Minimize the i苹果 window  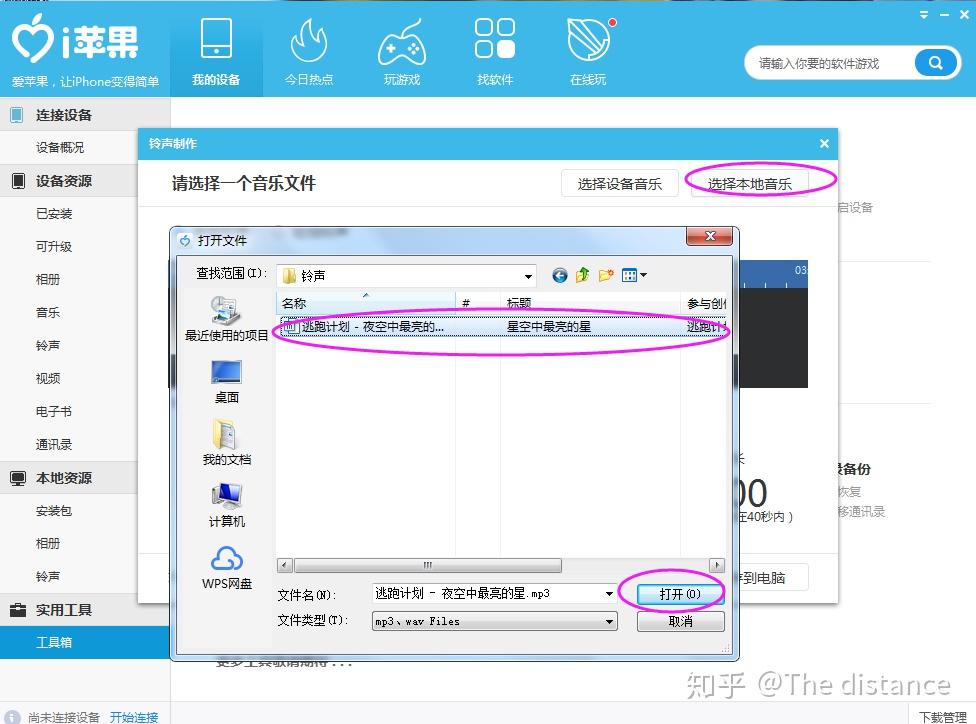click(944, 14)
